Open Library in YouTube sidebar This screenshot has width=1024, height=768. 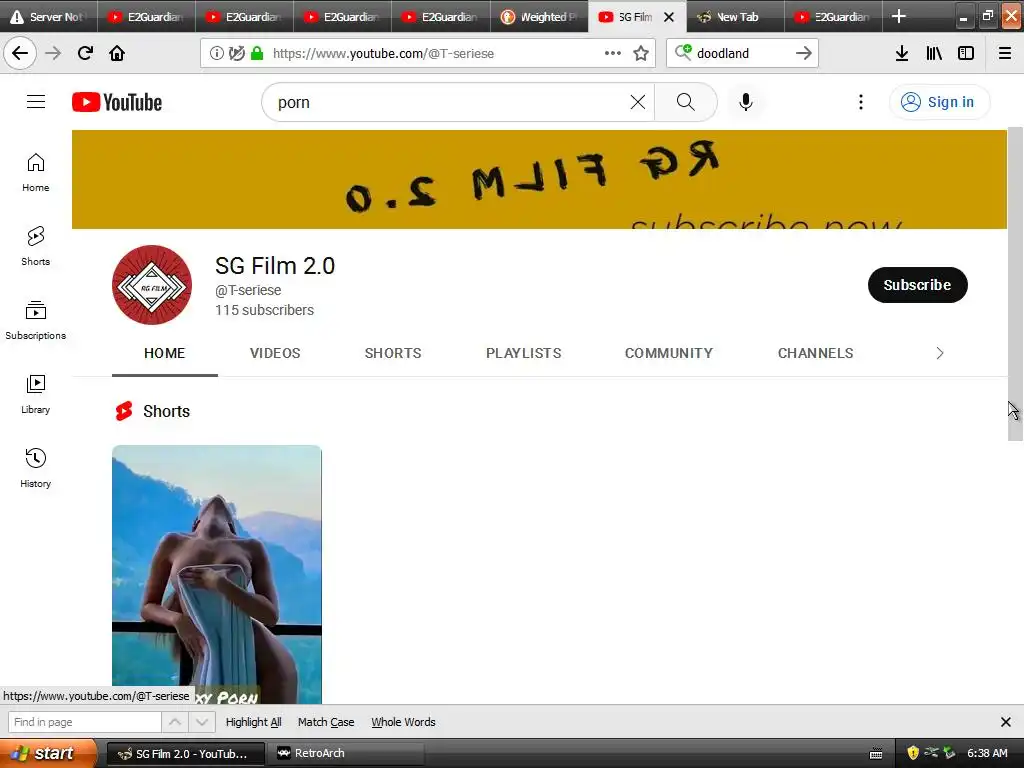pos(35,394)
